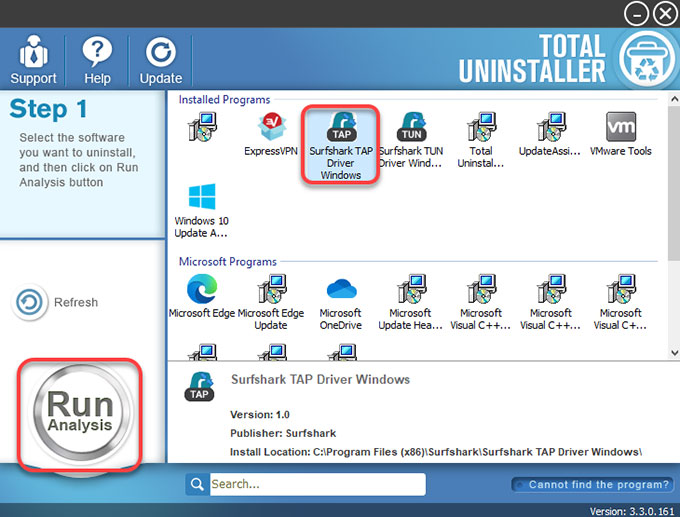Select Total Uninstaller program entry
680x517 pixels.
481,140
